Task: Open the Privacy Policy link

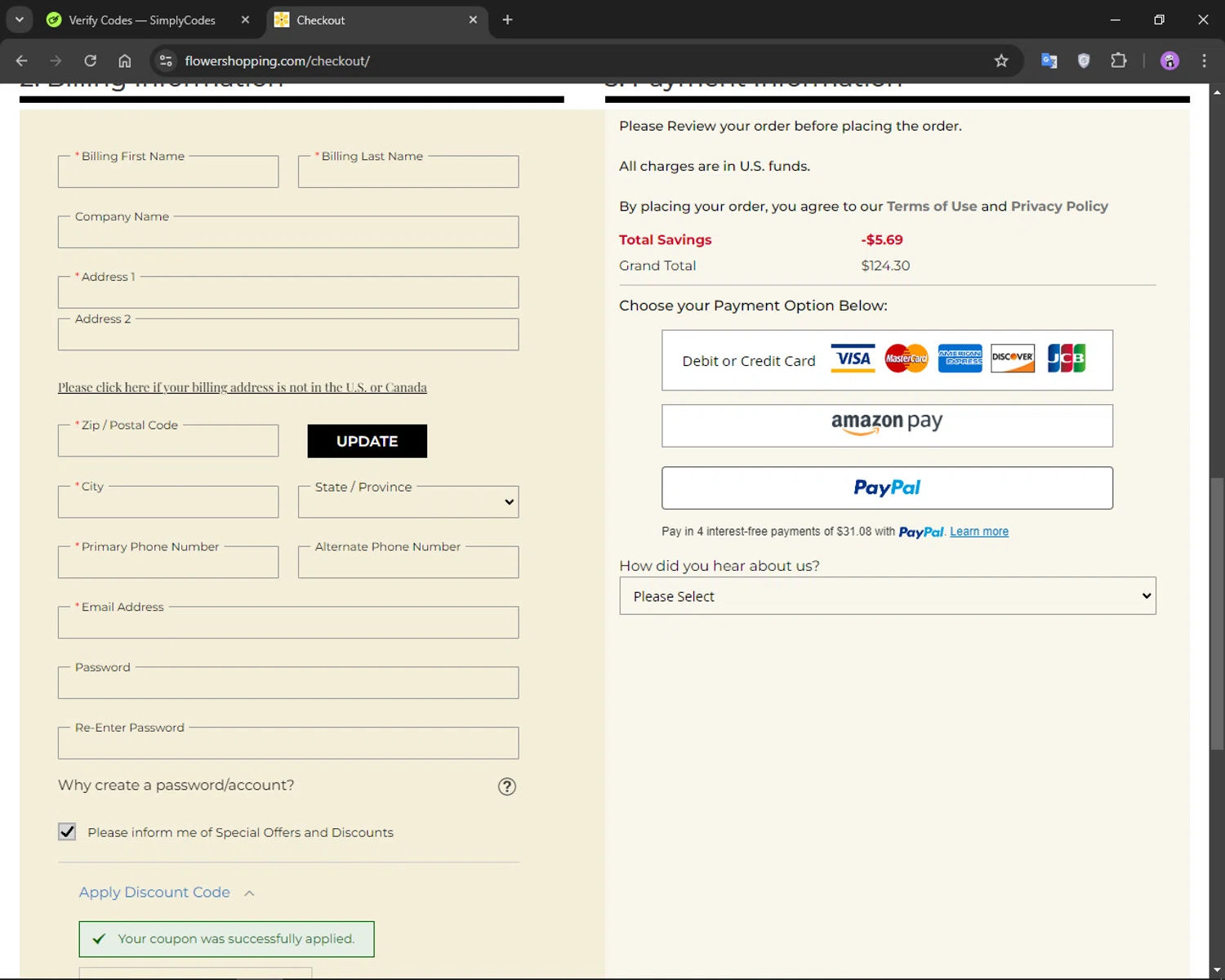Action: tap(1059, 206)
